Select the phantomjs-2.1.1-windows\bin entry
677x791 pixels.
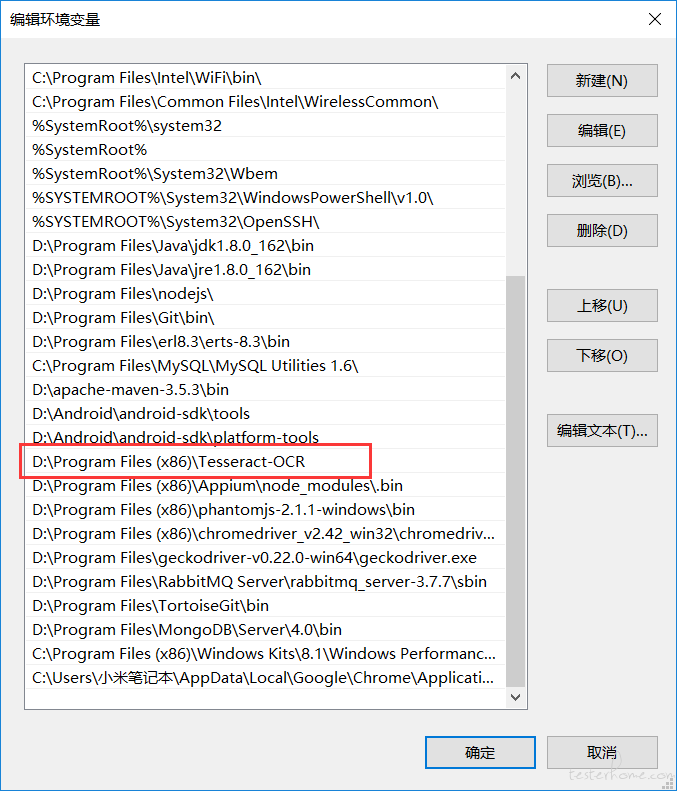pyautogui.click(x=265, y=510)
